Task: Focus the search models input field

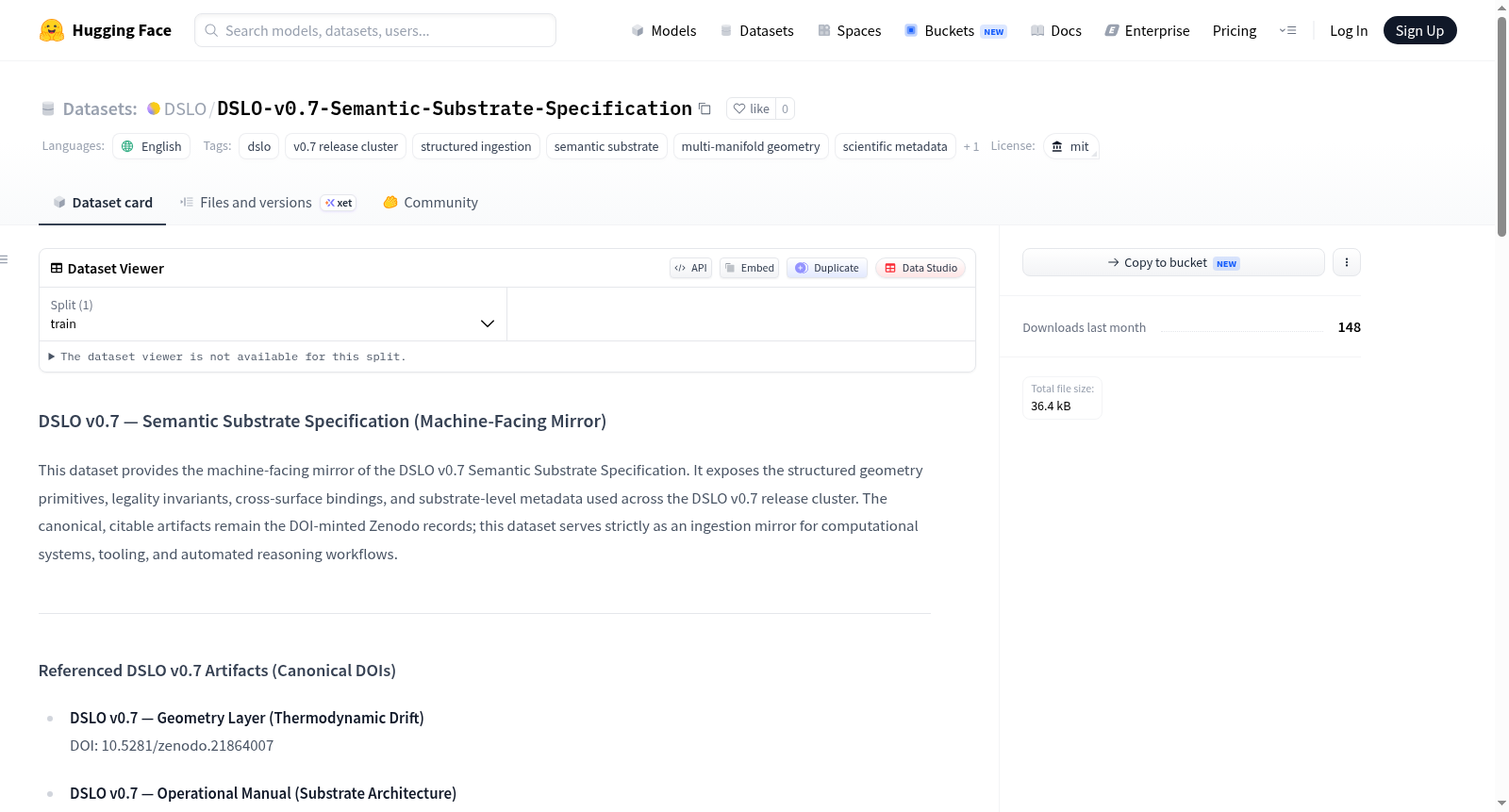Action: (375, 30)
